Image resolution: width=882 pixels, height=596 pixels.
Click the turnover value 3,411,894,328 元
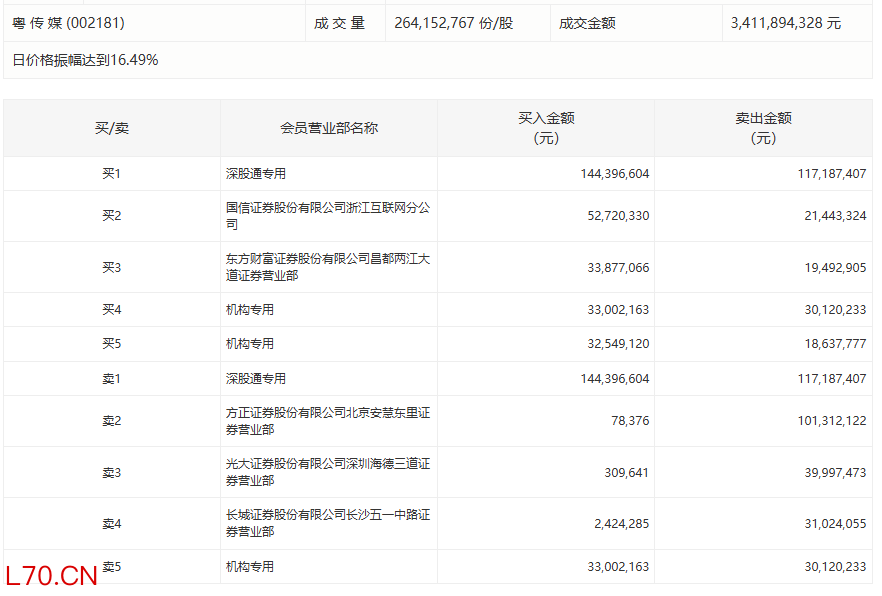(786, 22)
